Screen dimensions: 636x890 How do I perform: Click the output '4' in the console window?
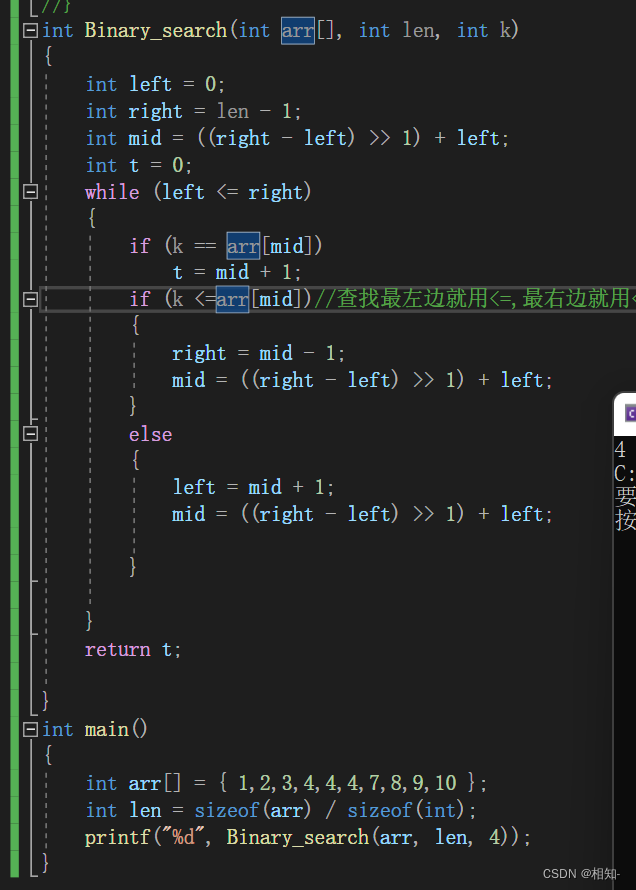coord(620,450)
